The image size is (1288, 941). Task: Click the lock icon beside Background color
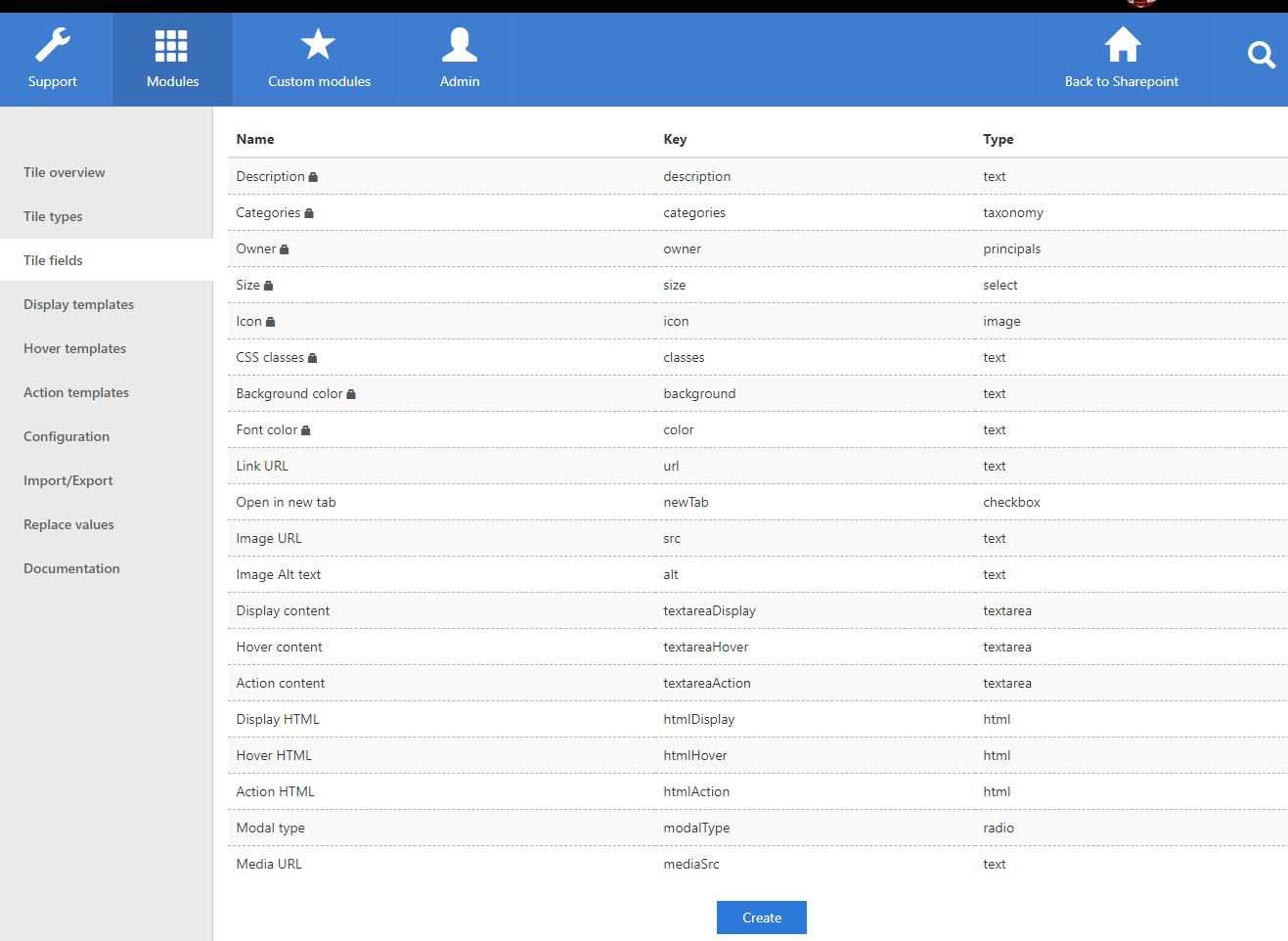click(x=351, y=394)
